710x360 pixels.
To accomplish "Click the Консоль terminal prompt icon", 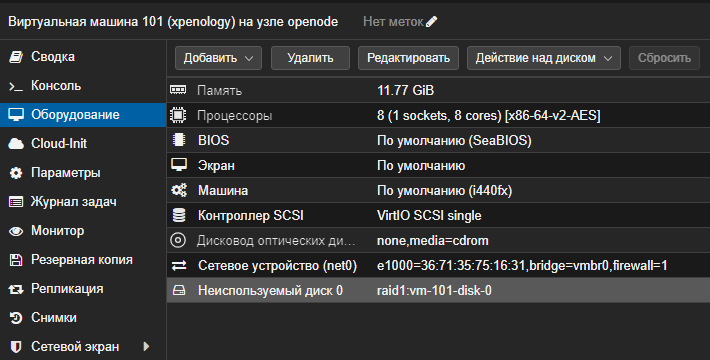I will coord(16,86).
